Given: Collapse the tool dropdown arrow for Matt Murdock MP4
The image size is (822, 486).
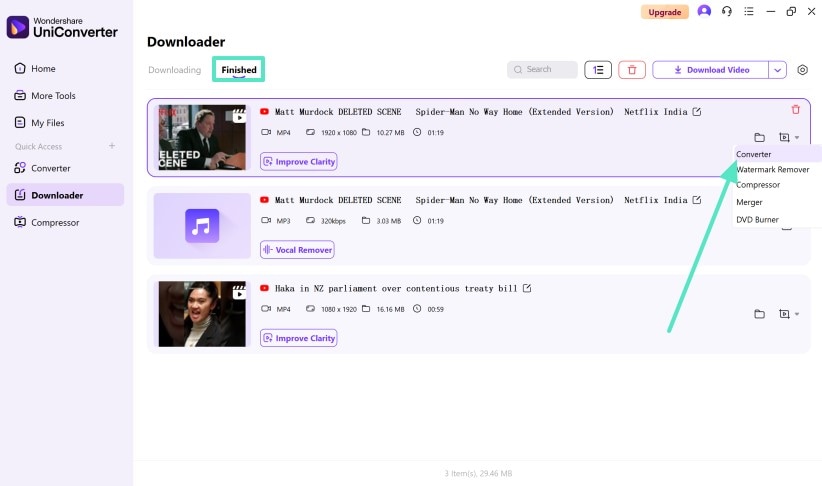Looking at the screenshot, I should 797,137.
